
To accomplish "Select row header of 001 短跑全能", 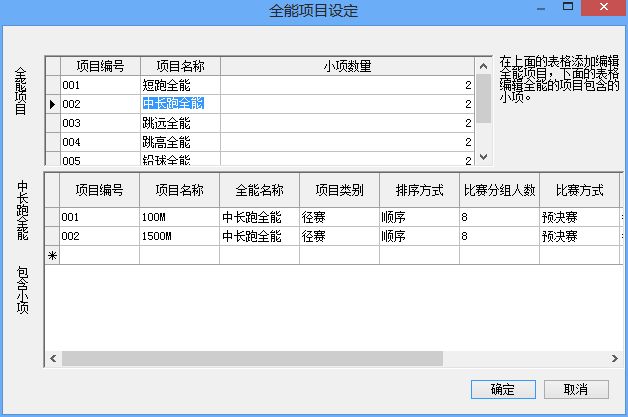I will pos(53,85).
